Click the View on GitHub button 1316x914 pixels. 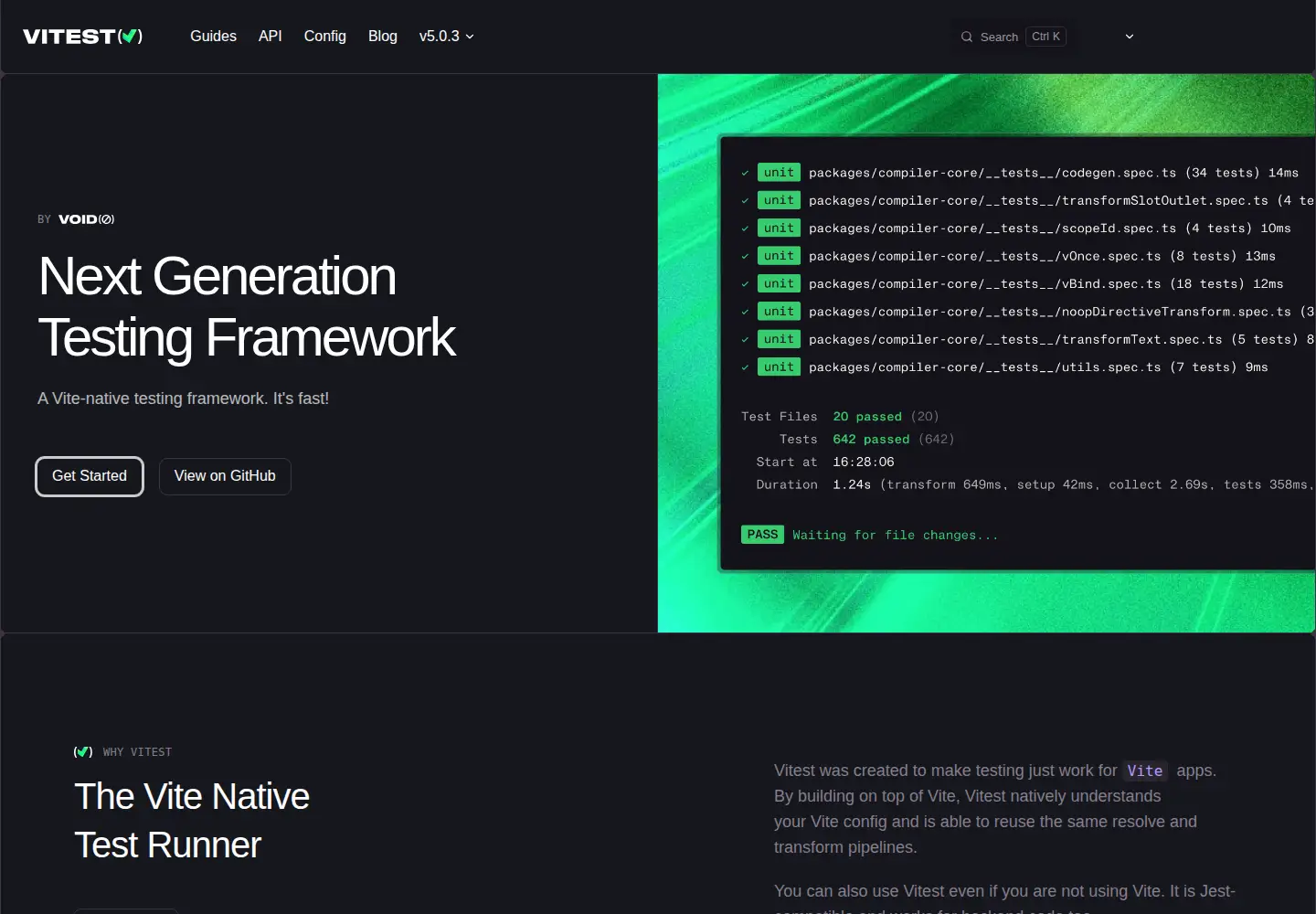click(x=225, y=476)
